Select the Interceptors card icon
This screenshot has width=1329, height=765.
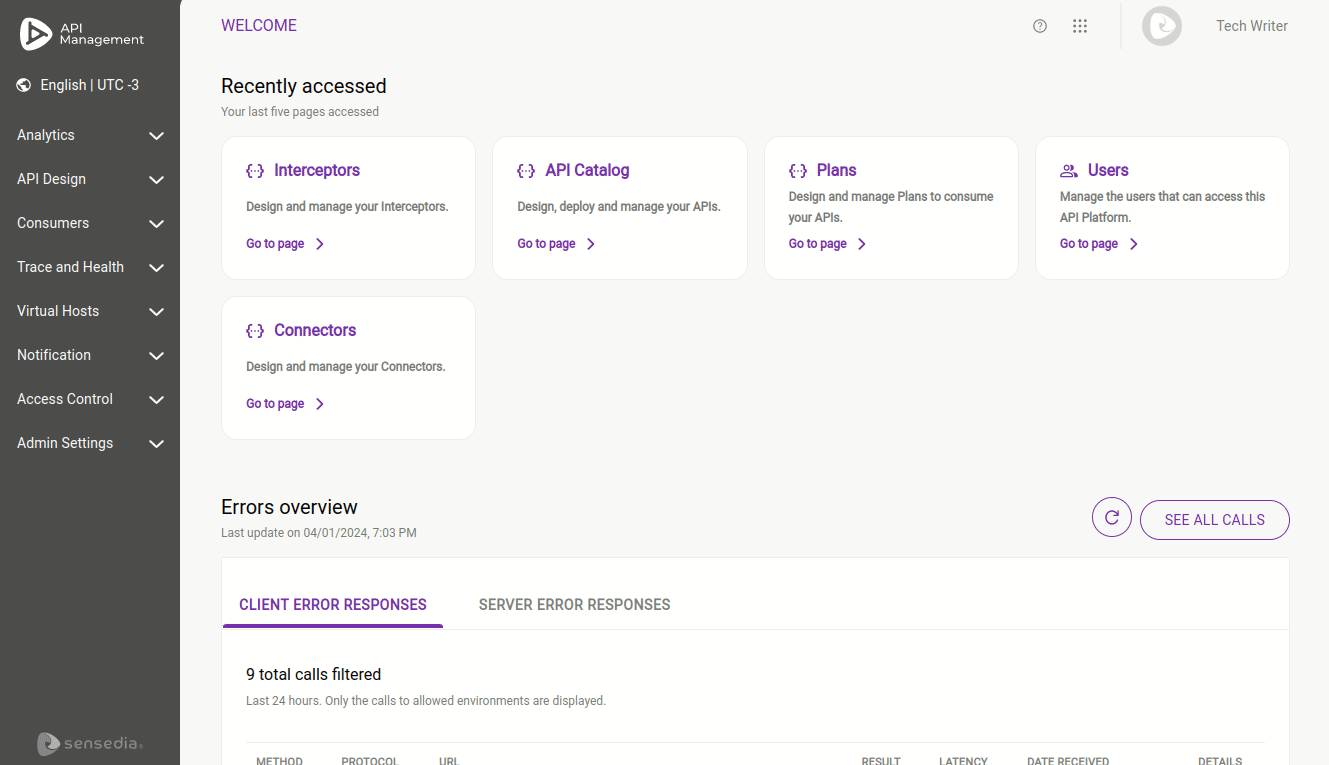coord(255,170)
